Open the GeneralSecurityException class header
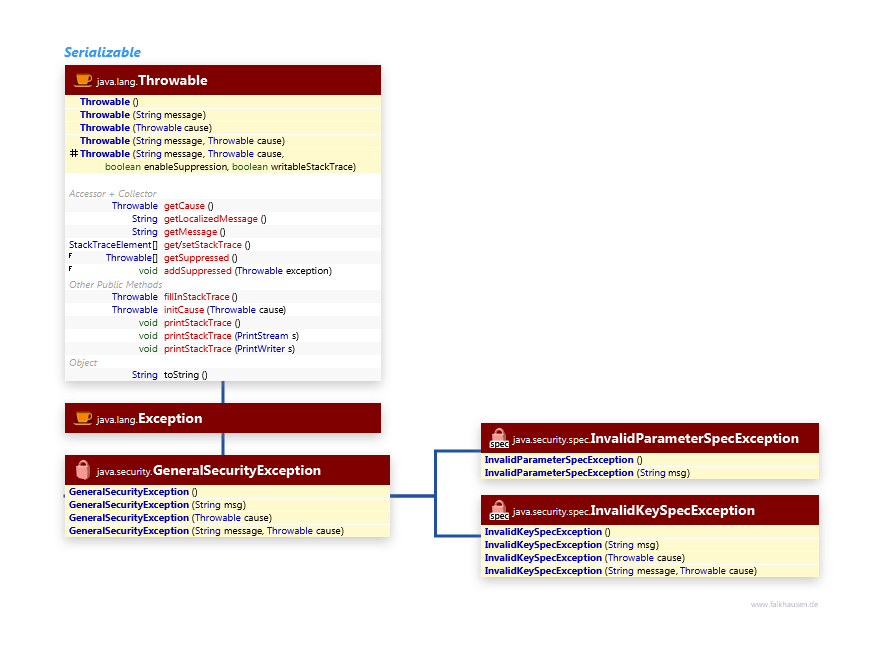The image size is (875, 650). (x=227, y=470)
